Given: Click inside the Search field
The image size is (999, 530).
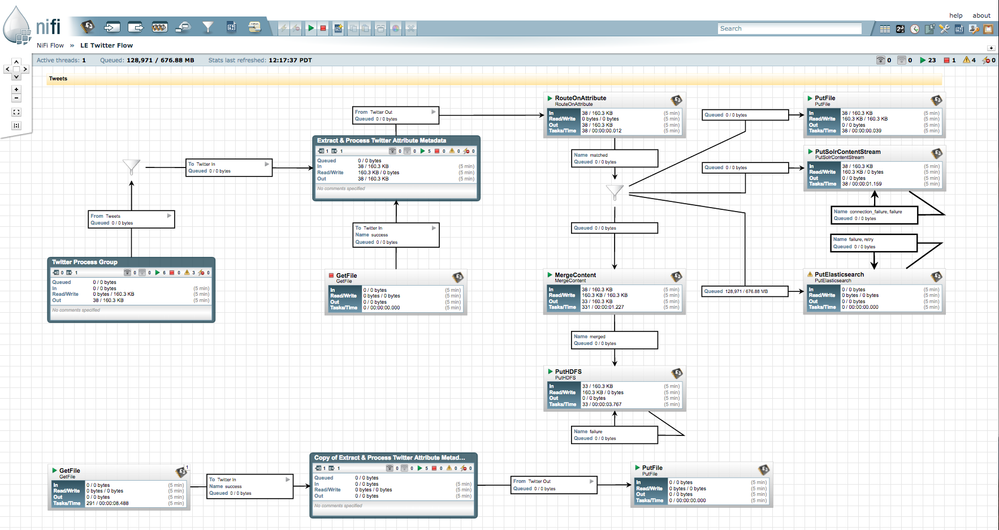Looking at the screenshot, I should [x=789, y=29].
